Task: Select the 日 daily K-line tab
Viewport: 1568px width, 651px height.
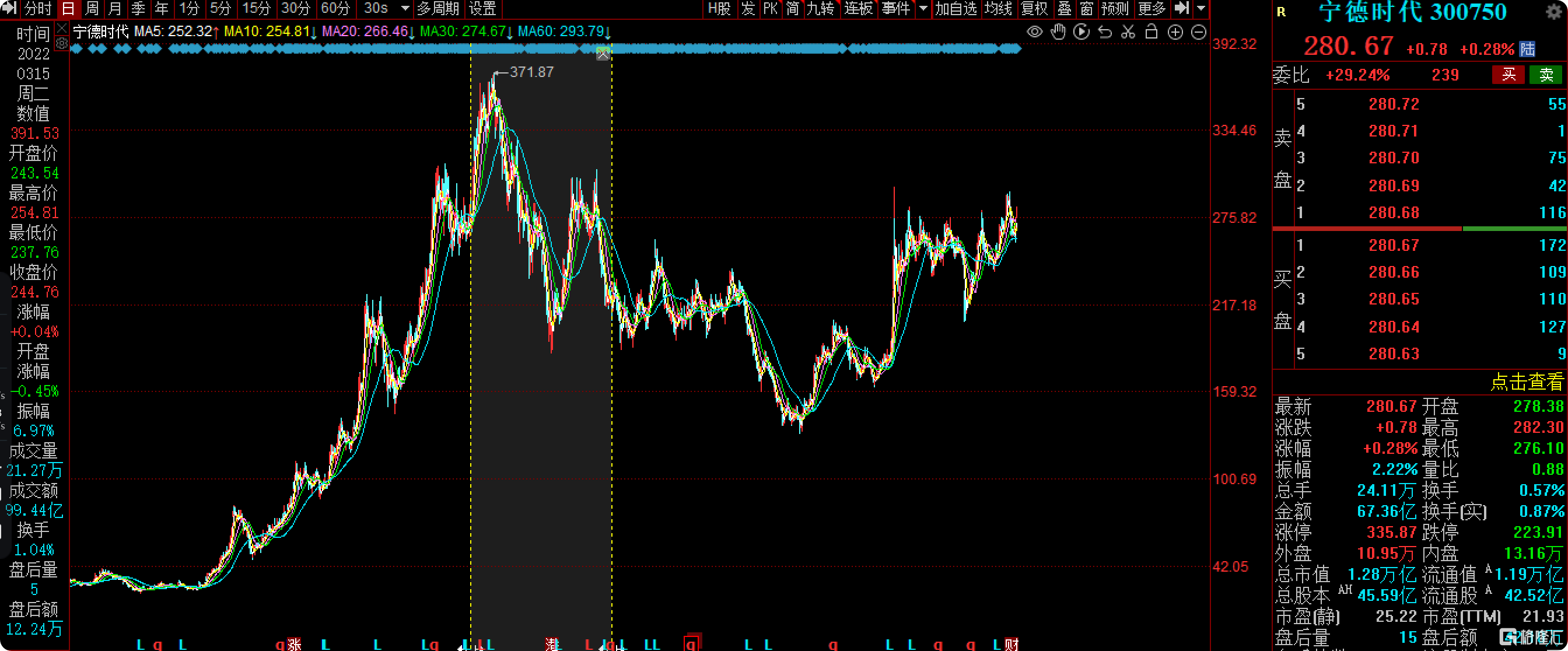Action: [68, 9]
